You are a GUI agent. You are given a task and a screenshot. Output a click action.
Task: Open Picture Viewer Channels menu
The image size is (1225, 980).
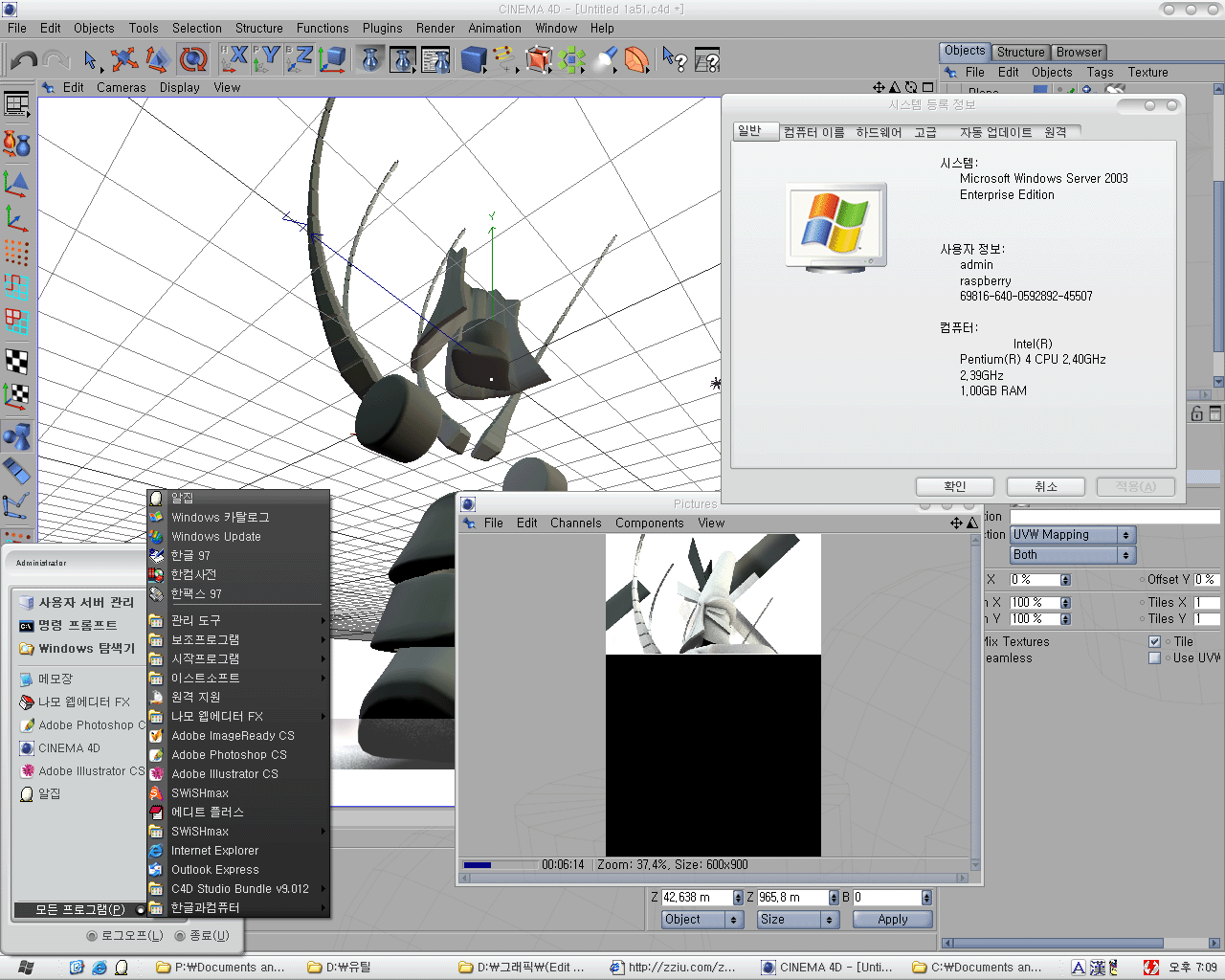coord(576,523)
